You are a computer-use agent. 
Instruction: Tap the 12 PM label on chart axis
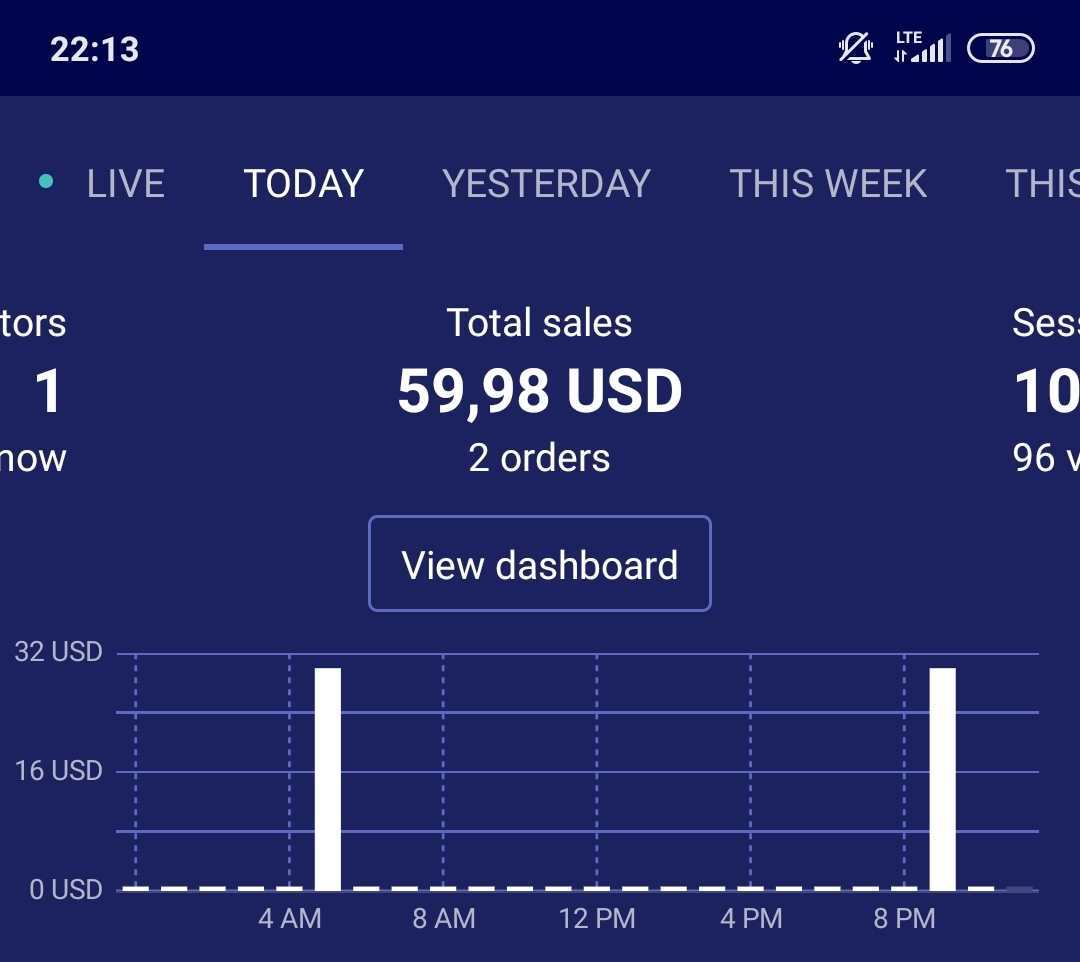[597, 919]
